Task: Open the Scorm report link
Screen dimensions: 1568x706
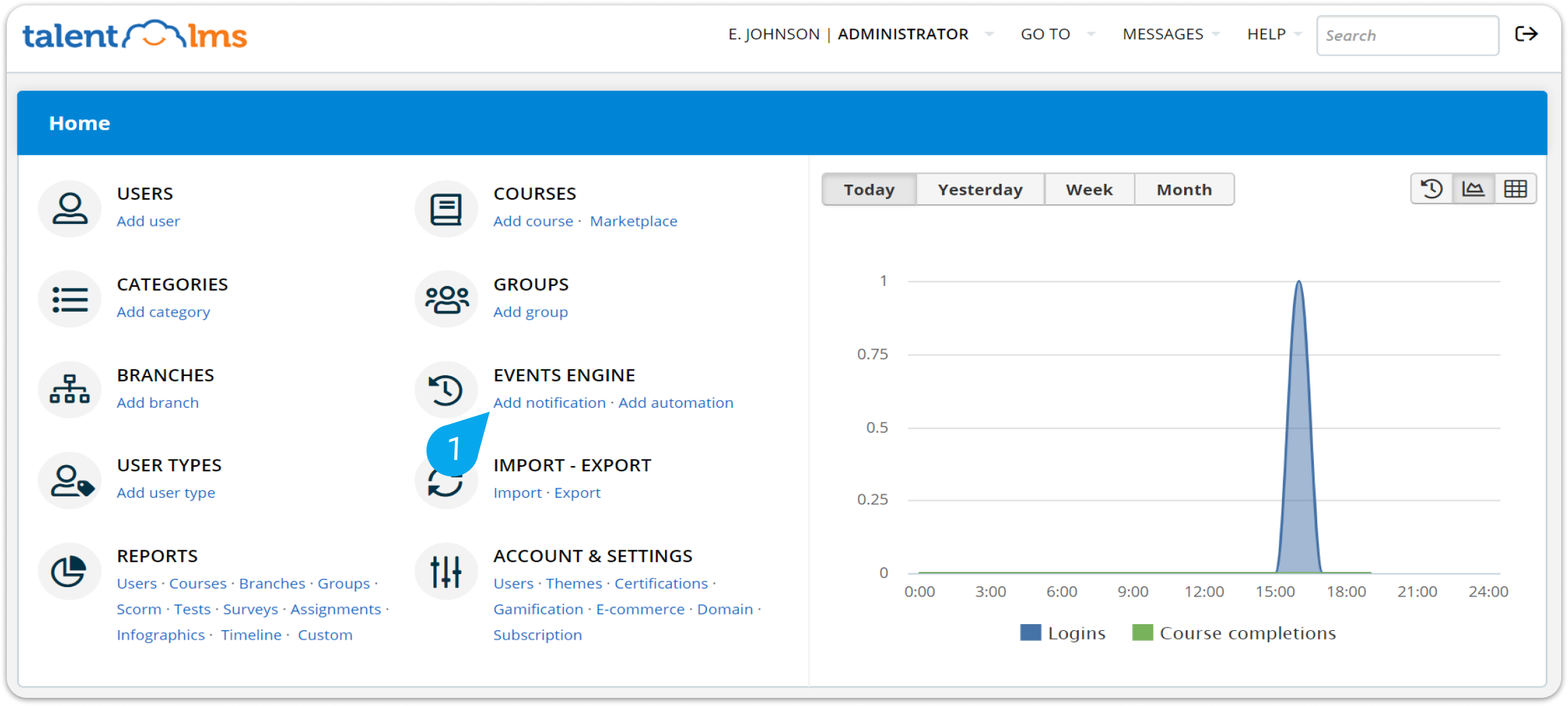Action: tap(139, 609)
